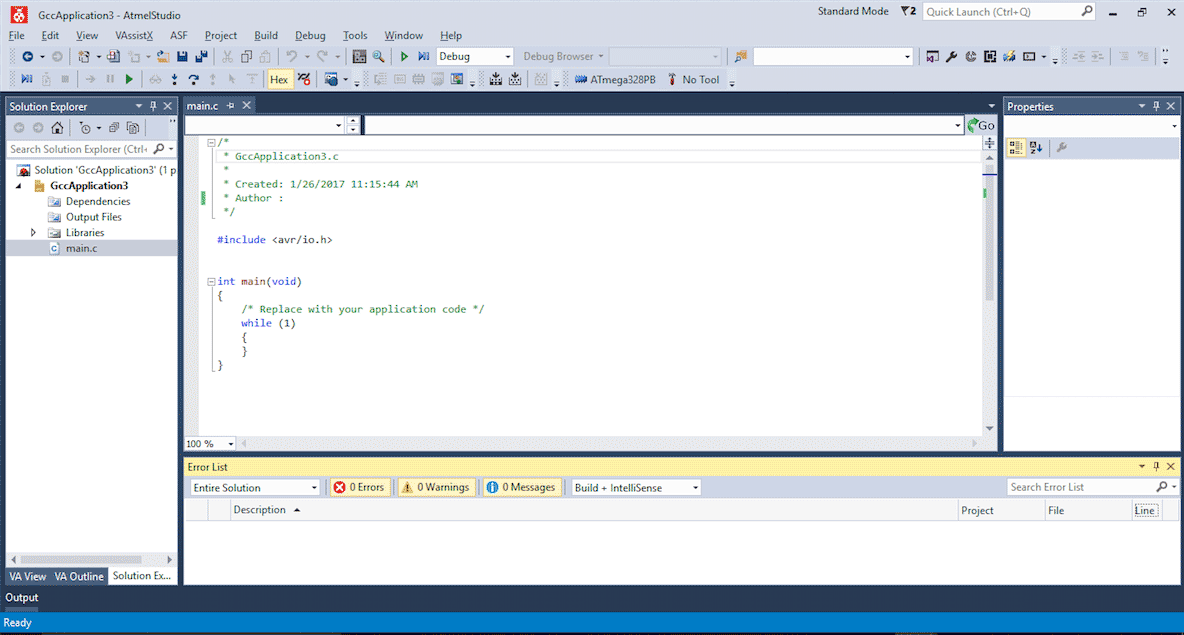
Task: Click the green Start Without Debugging arrow
Action: [x=404, y=57]
